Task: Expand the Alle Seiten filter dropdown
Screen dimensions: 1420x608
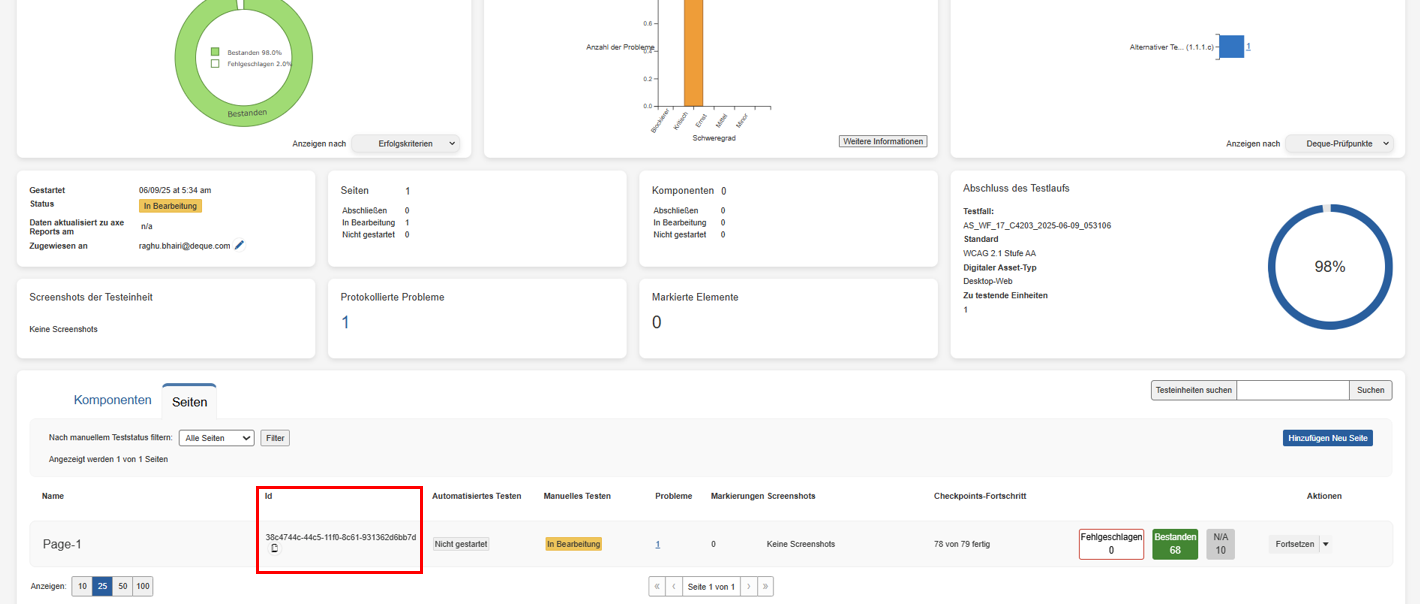Action: [x=216, y=438]
